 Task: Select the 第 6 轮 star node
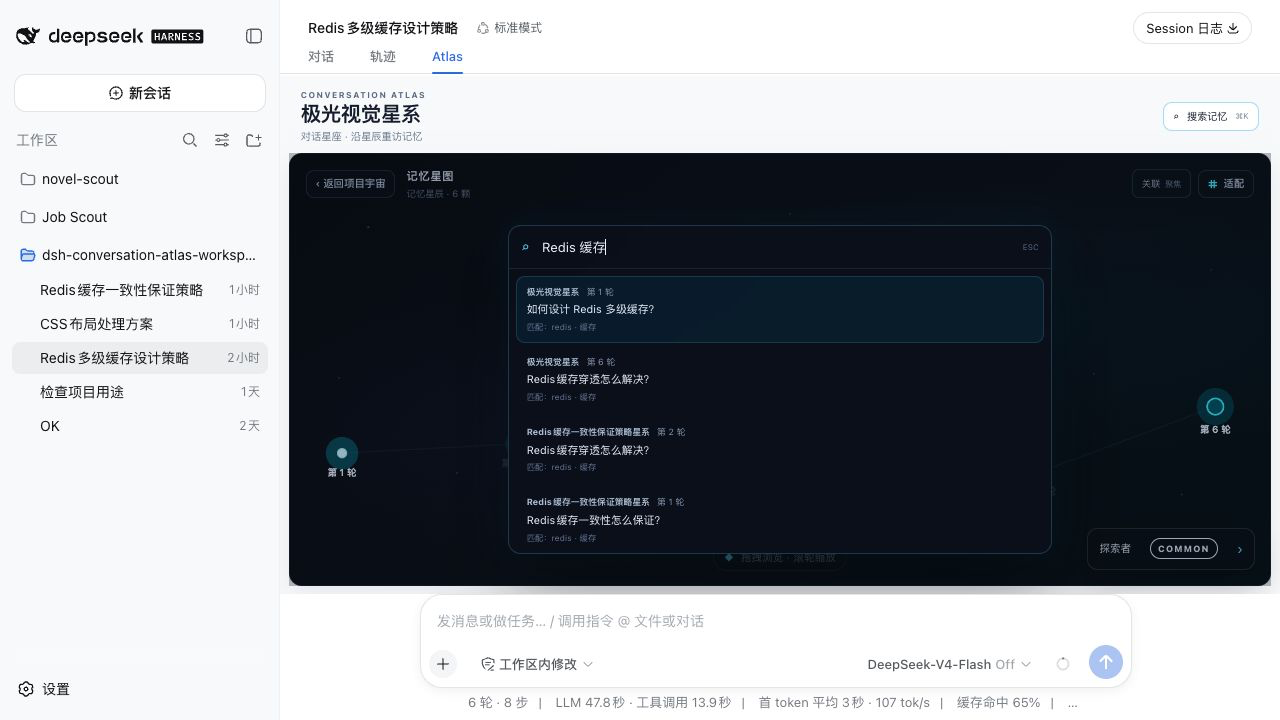click(x=1215, y=406)
